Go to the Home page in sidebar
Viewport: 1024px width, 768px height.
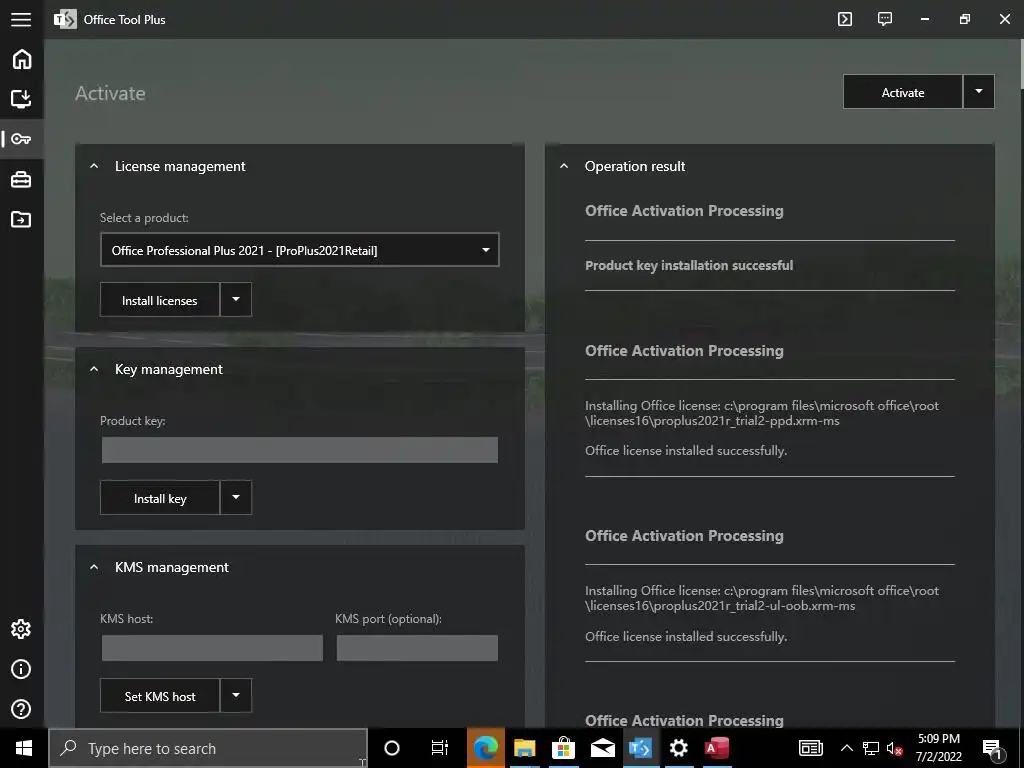tap(22, 59)
